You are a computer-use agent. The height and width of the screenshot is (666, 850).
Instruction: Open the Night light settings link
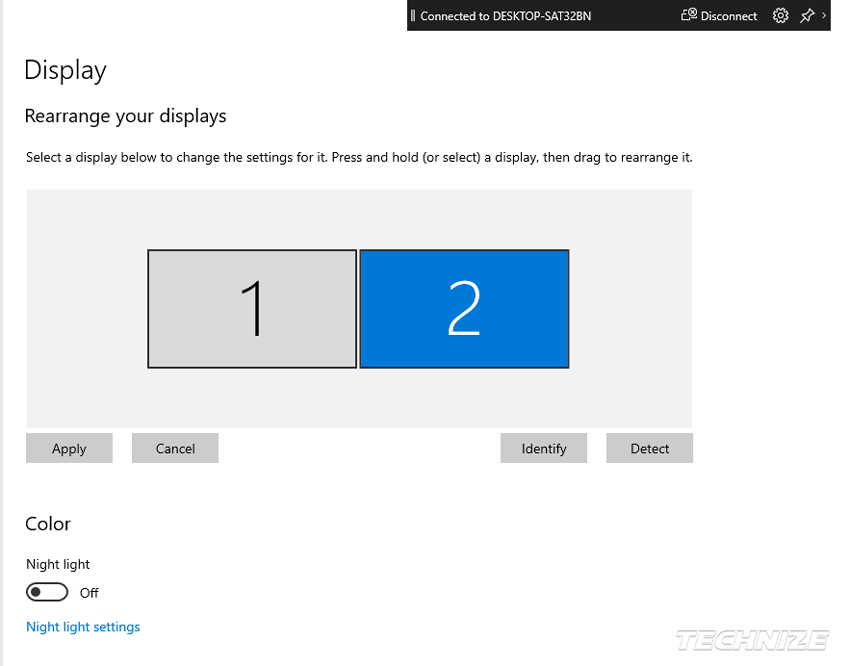(83, 627)
